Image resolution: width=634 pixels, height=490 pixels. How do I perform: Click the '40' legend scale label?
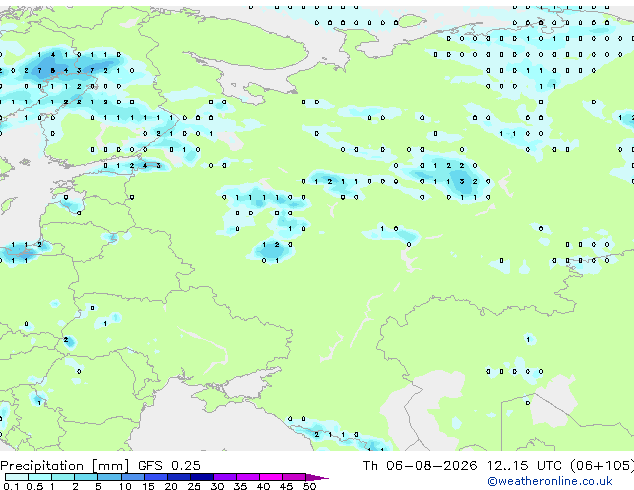click(x=263, y=486)
